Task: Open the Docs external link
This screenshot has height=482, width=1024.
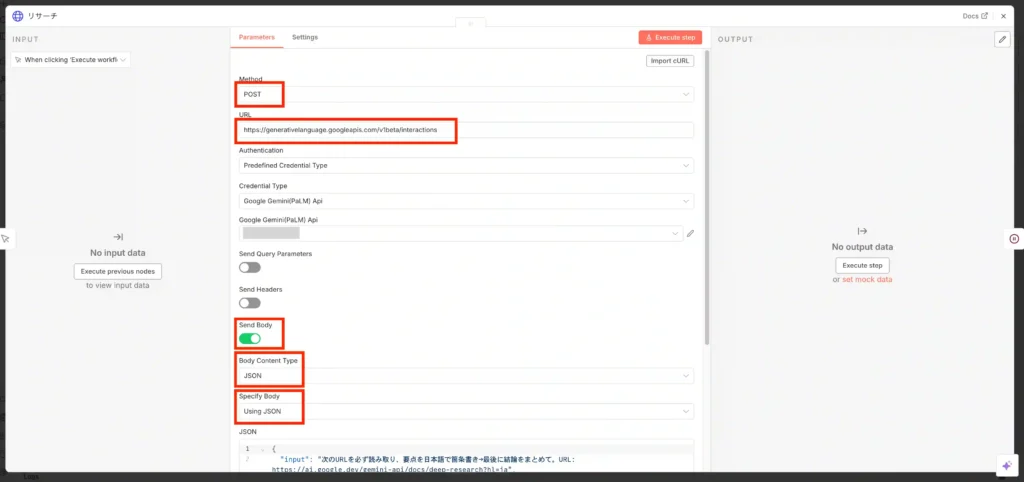Action: coord(975,16)
